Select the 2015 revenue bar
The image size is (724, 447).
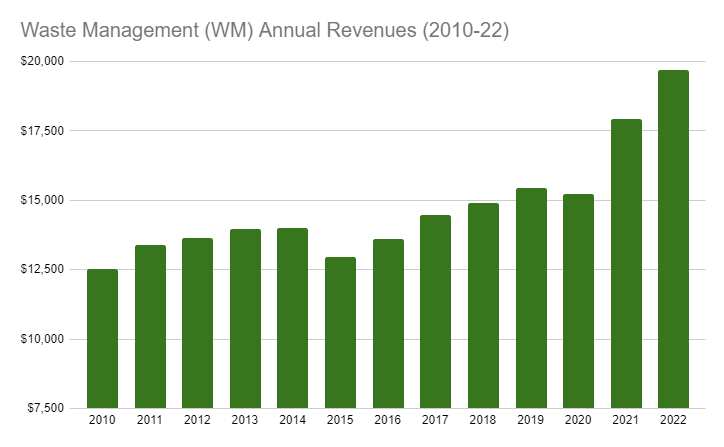point(340,332)
